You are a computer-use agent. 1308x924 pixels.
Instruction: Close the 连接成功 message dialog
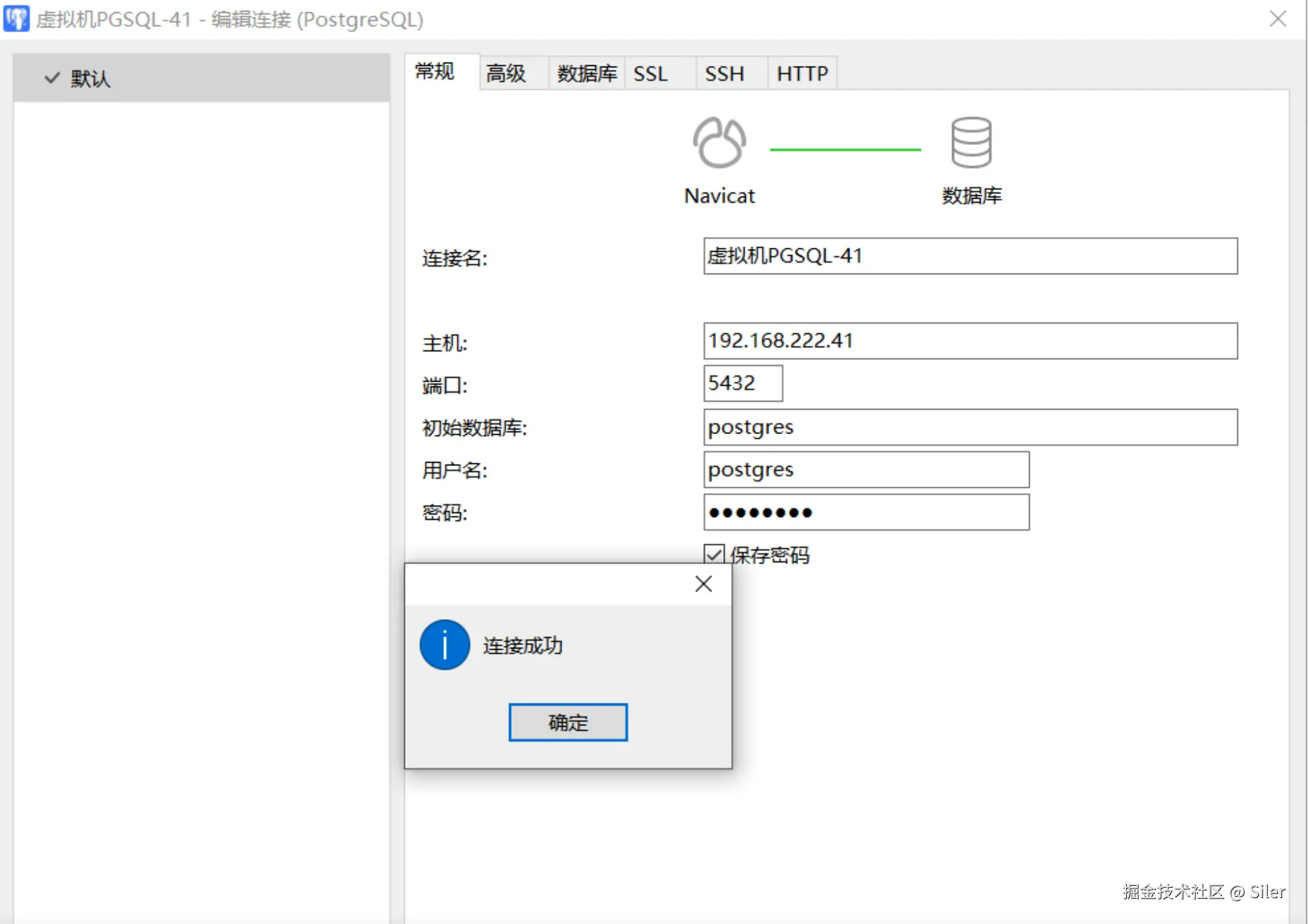pos(702,584)
